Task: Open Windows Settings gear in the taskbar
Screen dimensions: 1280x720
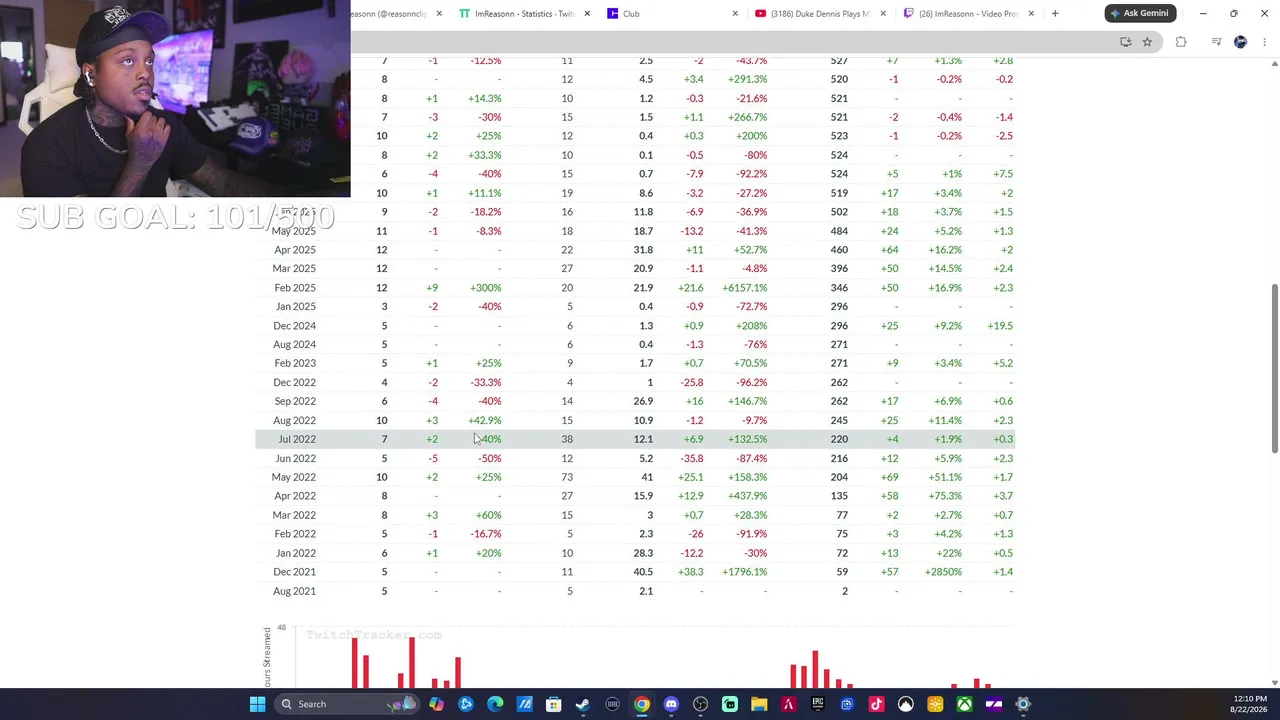Action: click(1023, 704)
